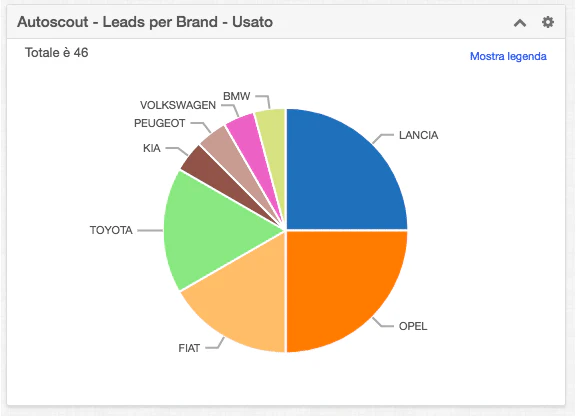
Task: Collapse the panel with the chevron
Action: pyautogui.click(x=520, y=23)
